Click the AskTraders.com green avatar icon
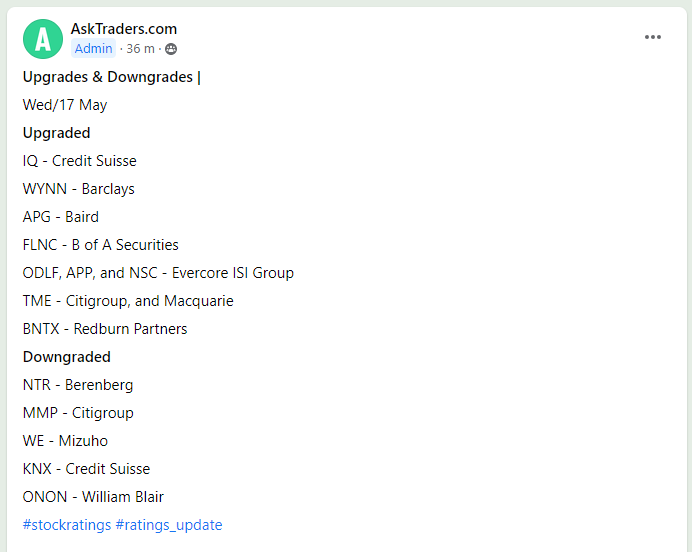This screenshot has height=552, width=692. pos(43,39)
